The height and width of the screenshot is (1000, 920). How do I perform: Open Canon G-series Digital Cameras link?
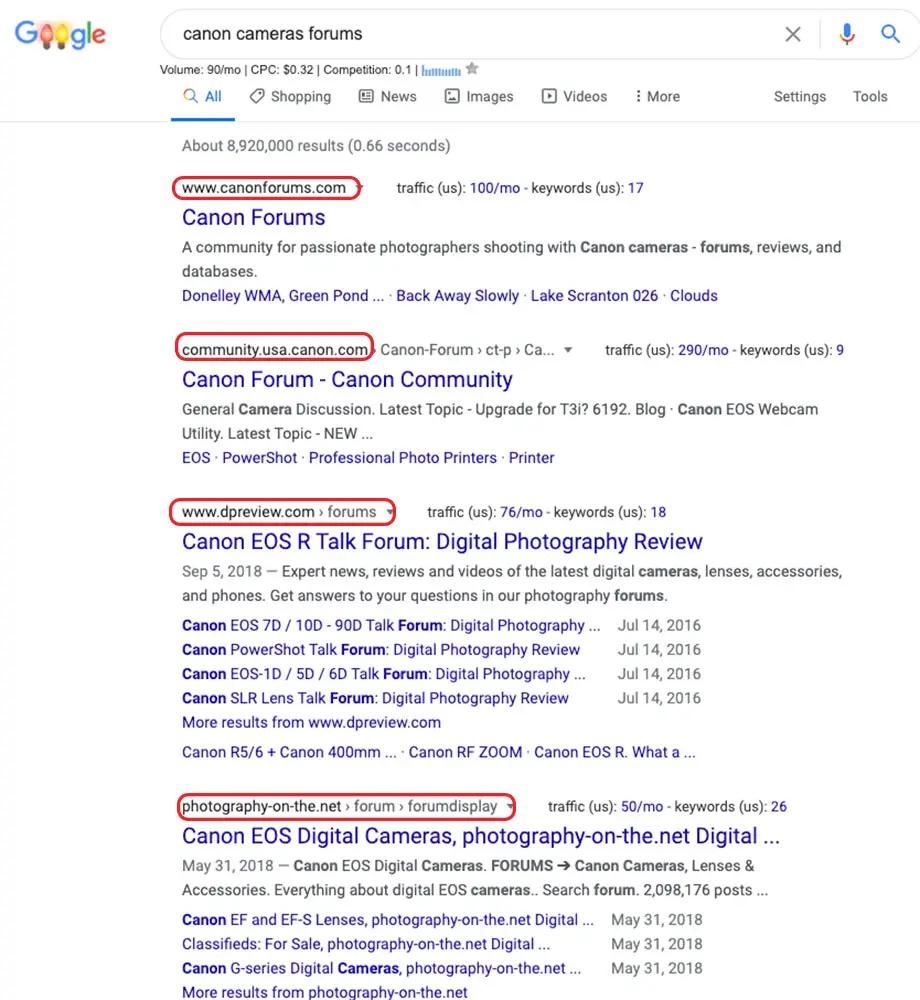pyautogui.click(x=381, y=969)
